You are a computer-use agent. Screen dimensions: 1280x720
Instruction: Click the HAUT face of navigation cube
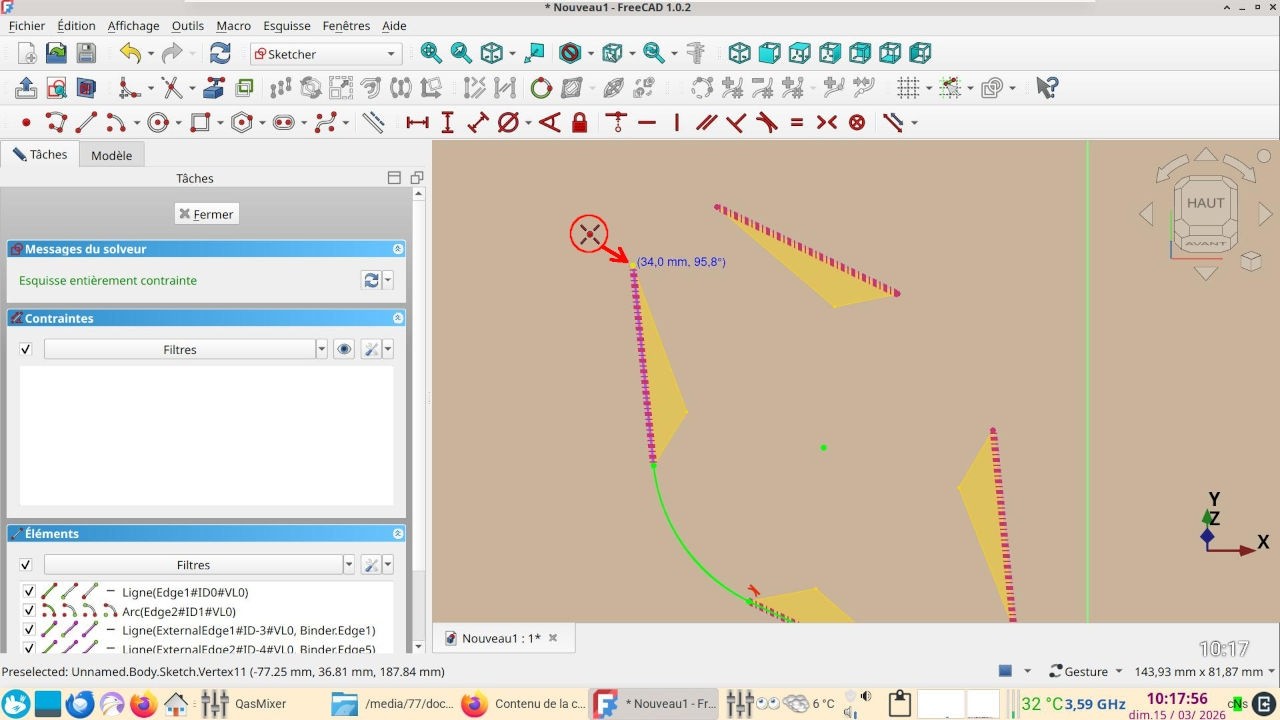tap(1205, 203)
